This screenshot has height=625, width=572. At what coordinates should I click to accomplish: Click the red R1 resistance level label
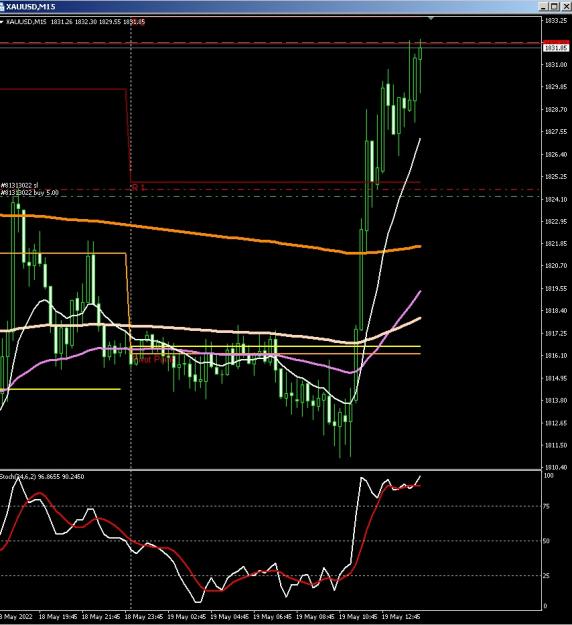click(x=138, y=187)
